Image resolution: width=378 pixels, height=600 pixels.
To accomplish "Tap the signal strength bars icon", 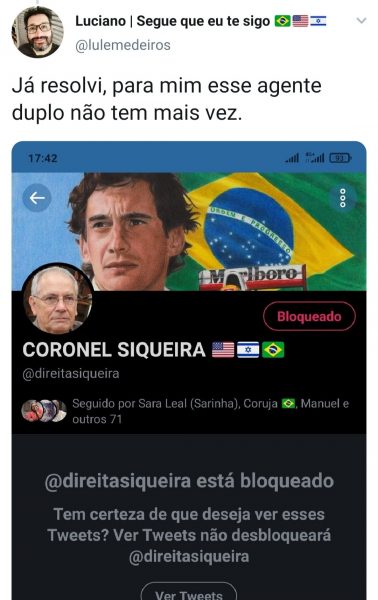I will click(x=292, y=158).
